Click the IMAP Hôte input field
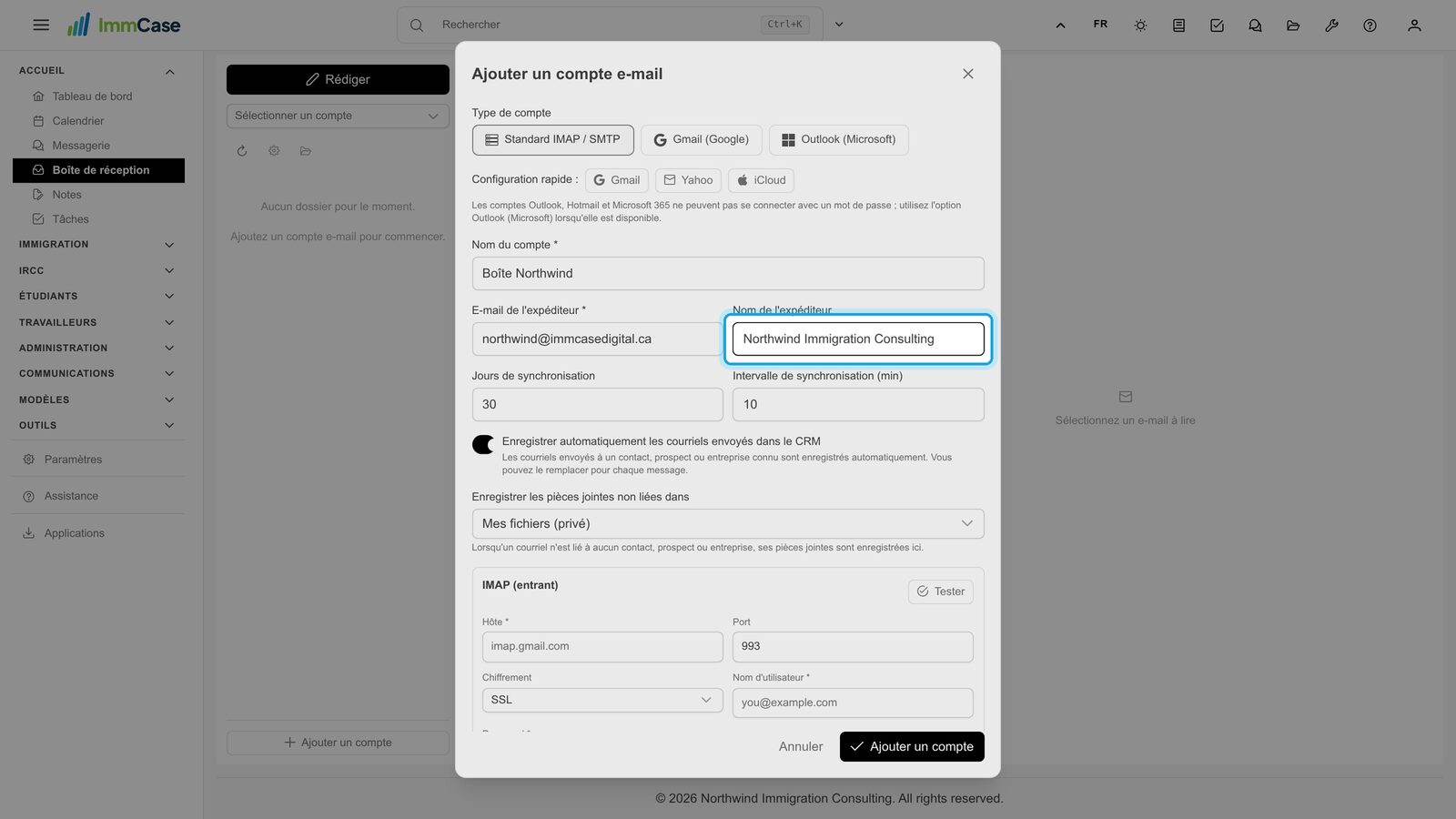The height and width of the screenshot is (819, 1456). pyautogui.click(x=602, y=646)
